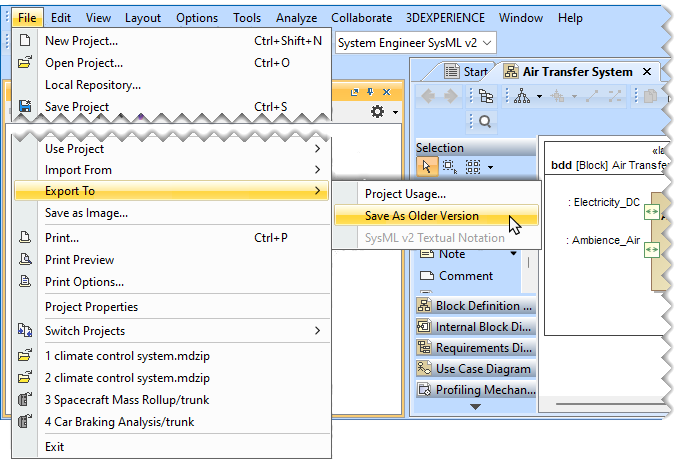The height and width of the screenshot is (464, 681).
Task: Click the Requirements Diagram palette icon
Action: pos(424,347)
